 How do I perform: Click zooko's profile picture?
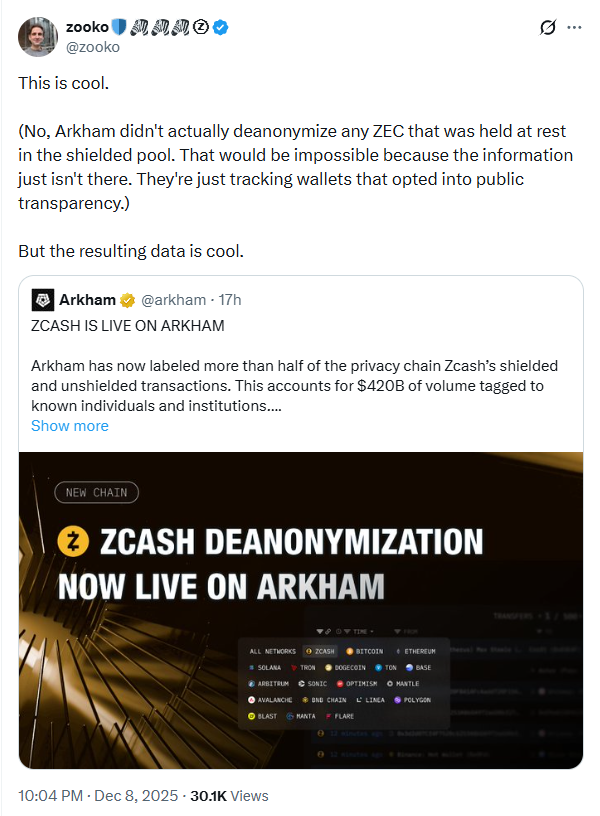click(x=37, y=37)
